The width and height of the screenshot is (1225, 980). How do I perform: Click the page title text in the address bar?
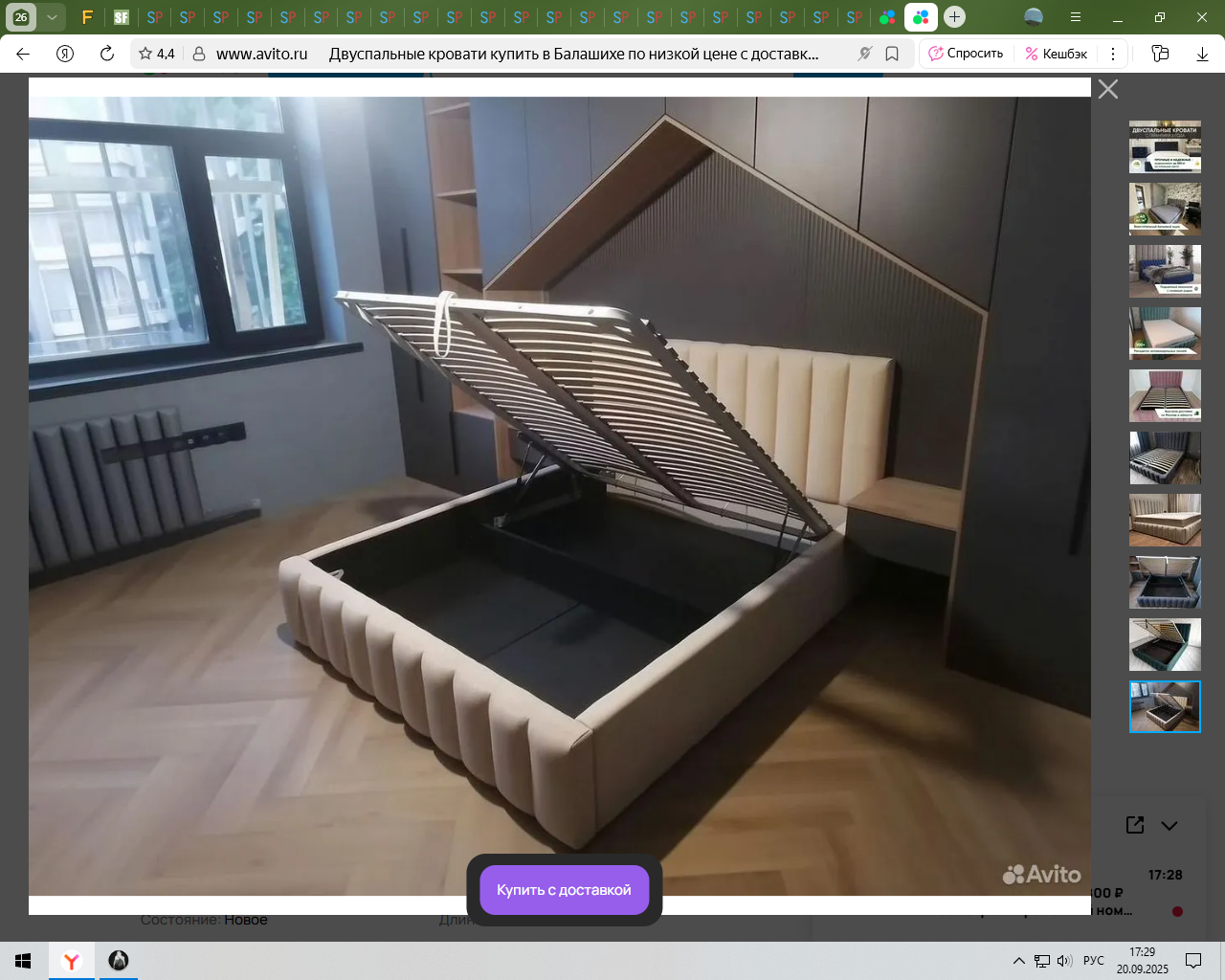click(x=573, y=54)
